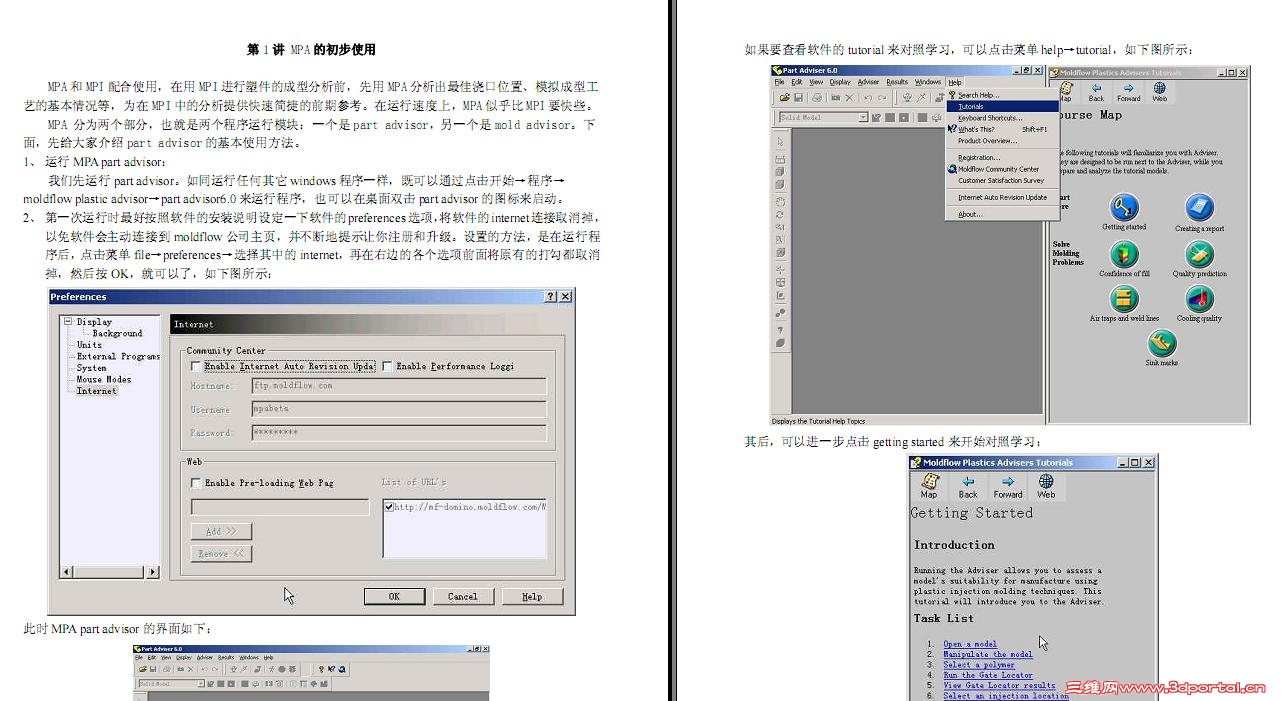The image size is (1285, 701).
Task: Open the Creating a report tutorial icon
Action: 1199,208
